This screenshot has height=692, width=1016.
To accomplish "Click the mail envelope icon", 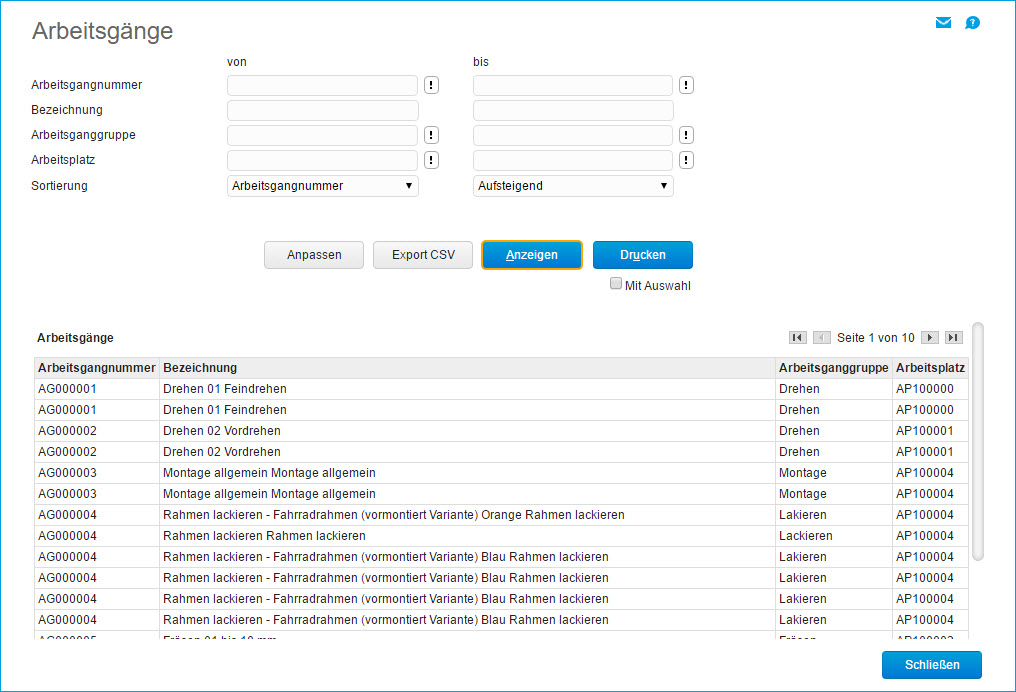I will (943, 23).
